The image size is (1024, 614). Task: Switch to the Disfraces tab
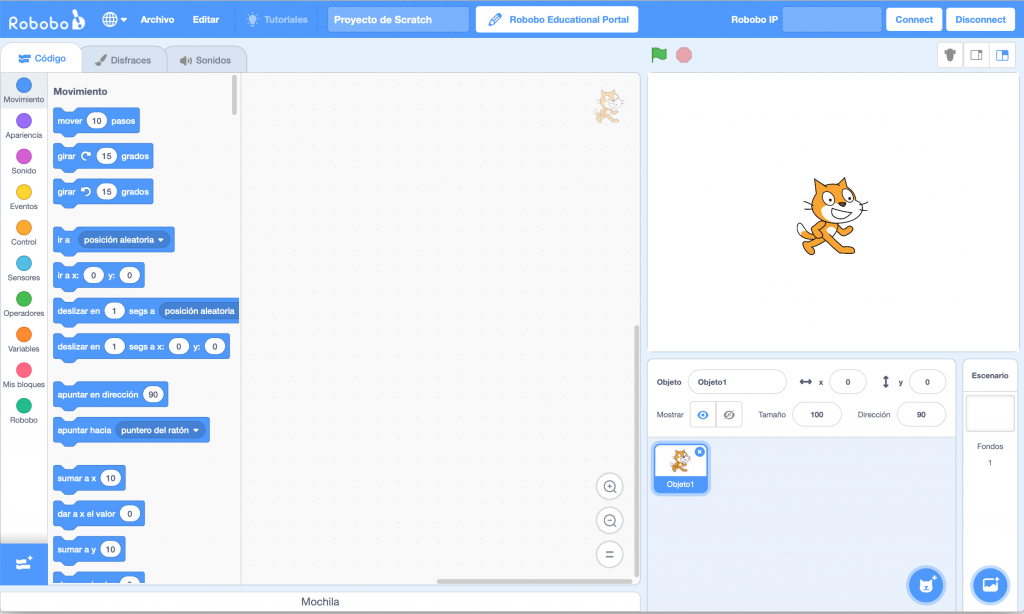coord(123,60)
